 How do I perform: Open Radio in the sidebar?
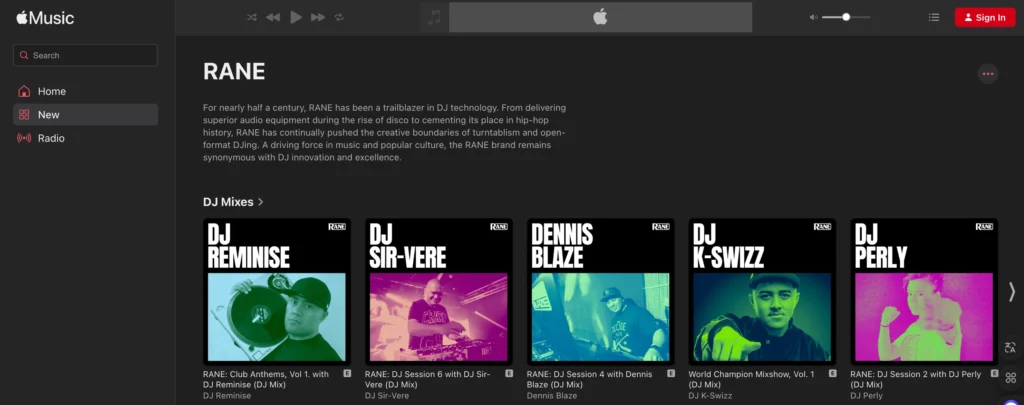tap(86, 138)
